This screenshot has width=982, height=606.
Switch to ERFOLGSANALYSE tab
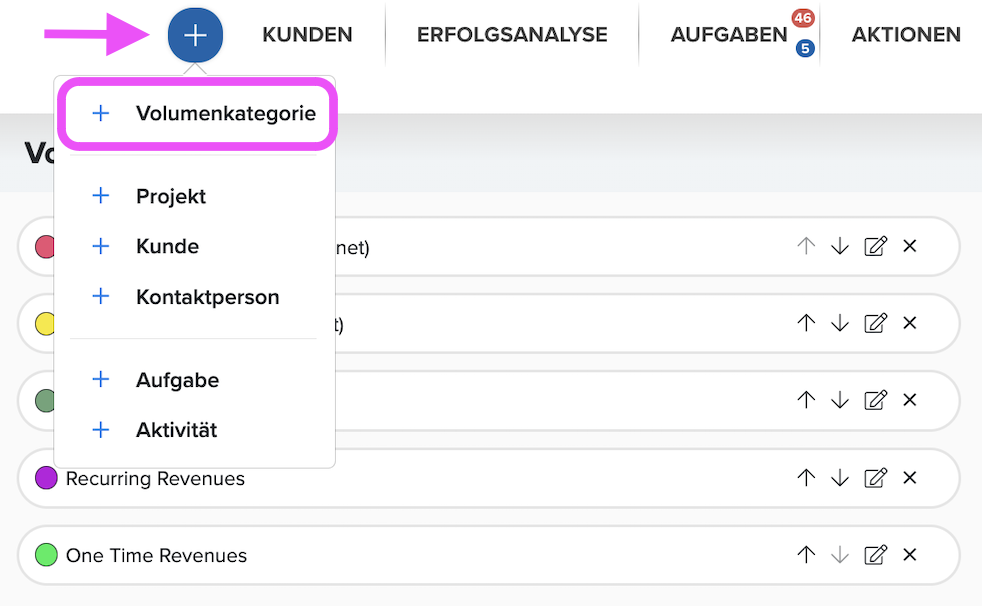click(512, 34)
